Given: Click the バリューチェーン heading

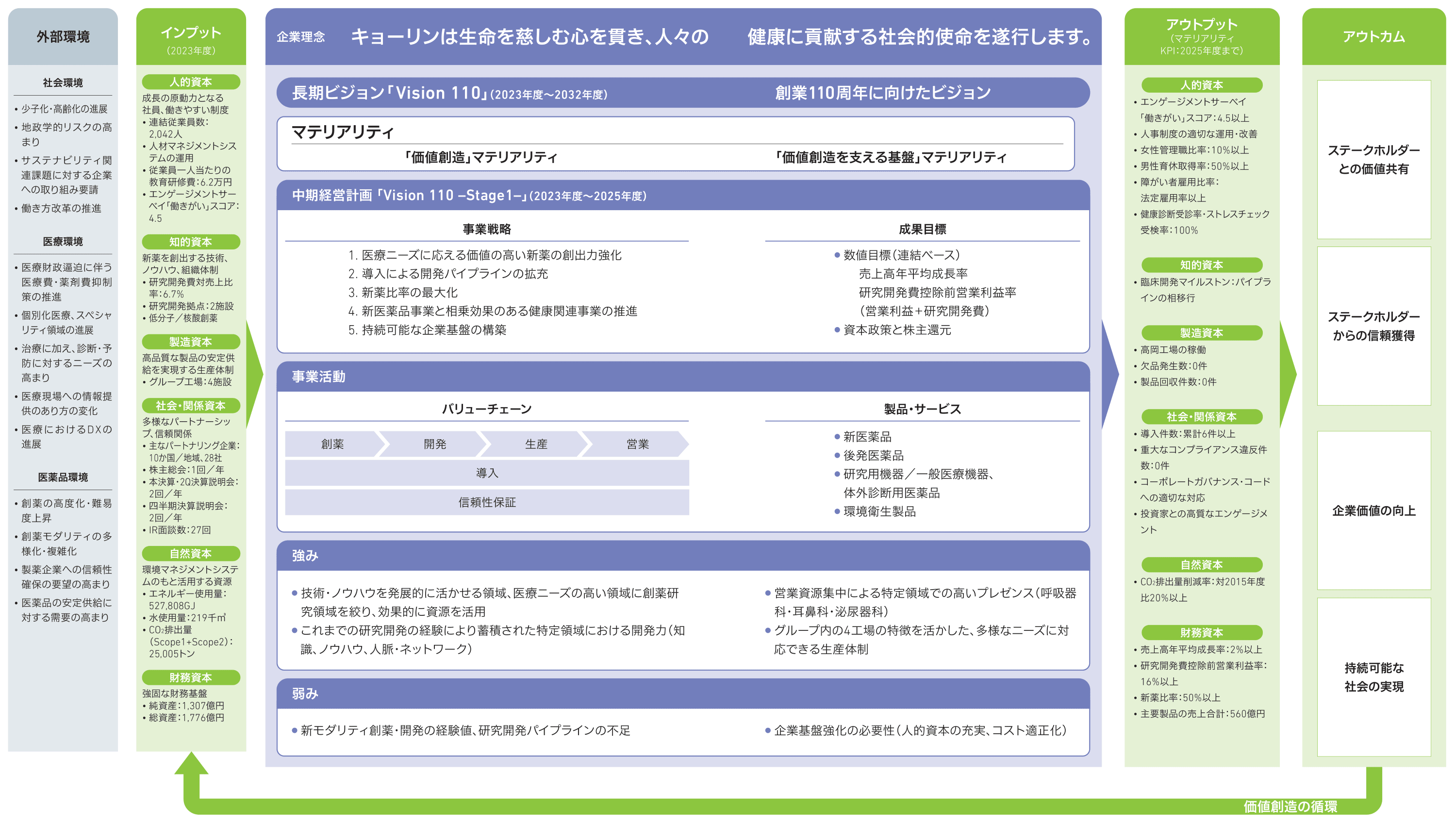Looking at the screenshot, I should tap(487, 409).
